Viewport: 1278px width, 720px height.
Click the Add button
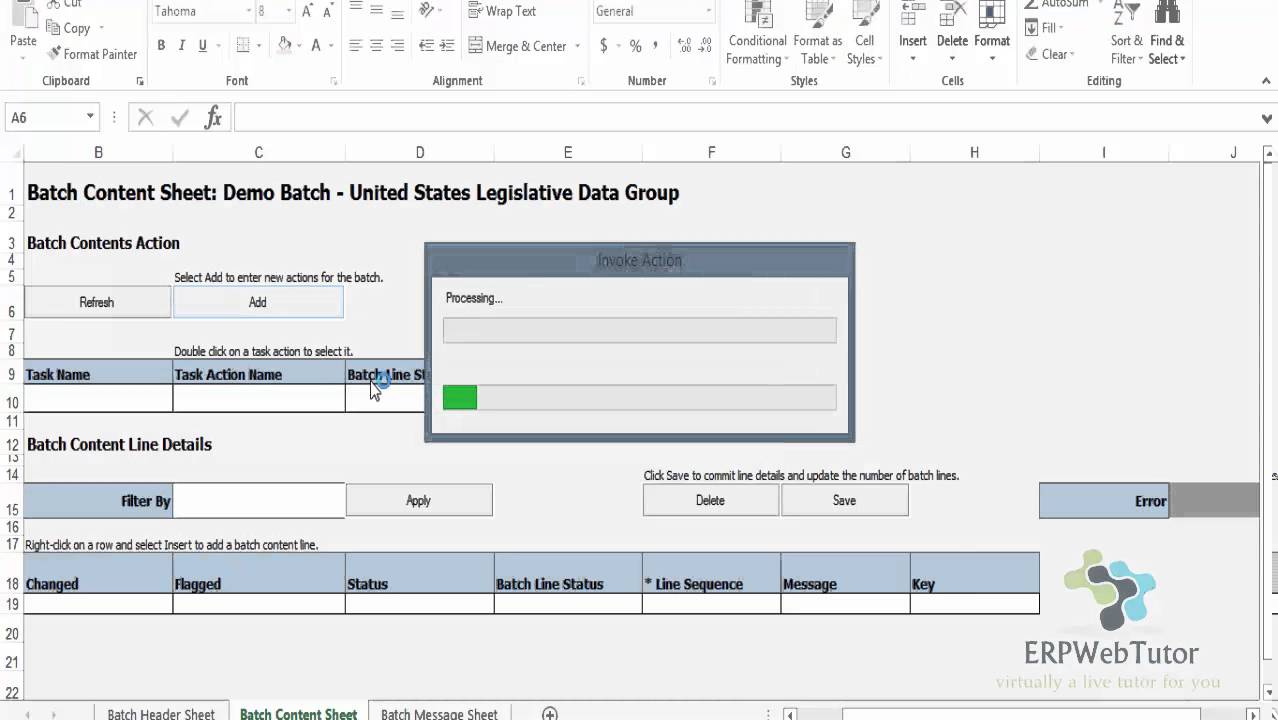258,302
